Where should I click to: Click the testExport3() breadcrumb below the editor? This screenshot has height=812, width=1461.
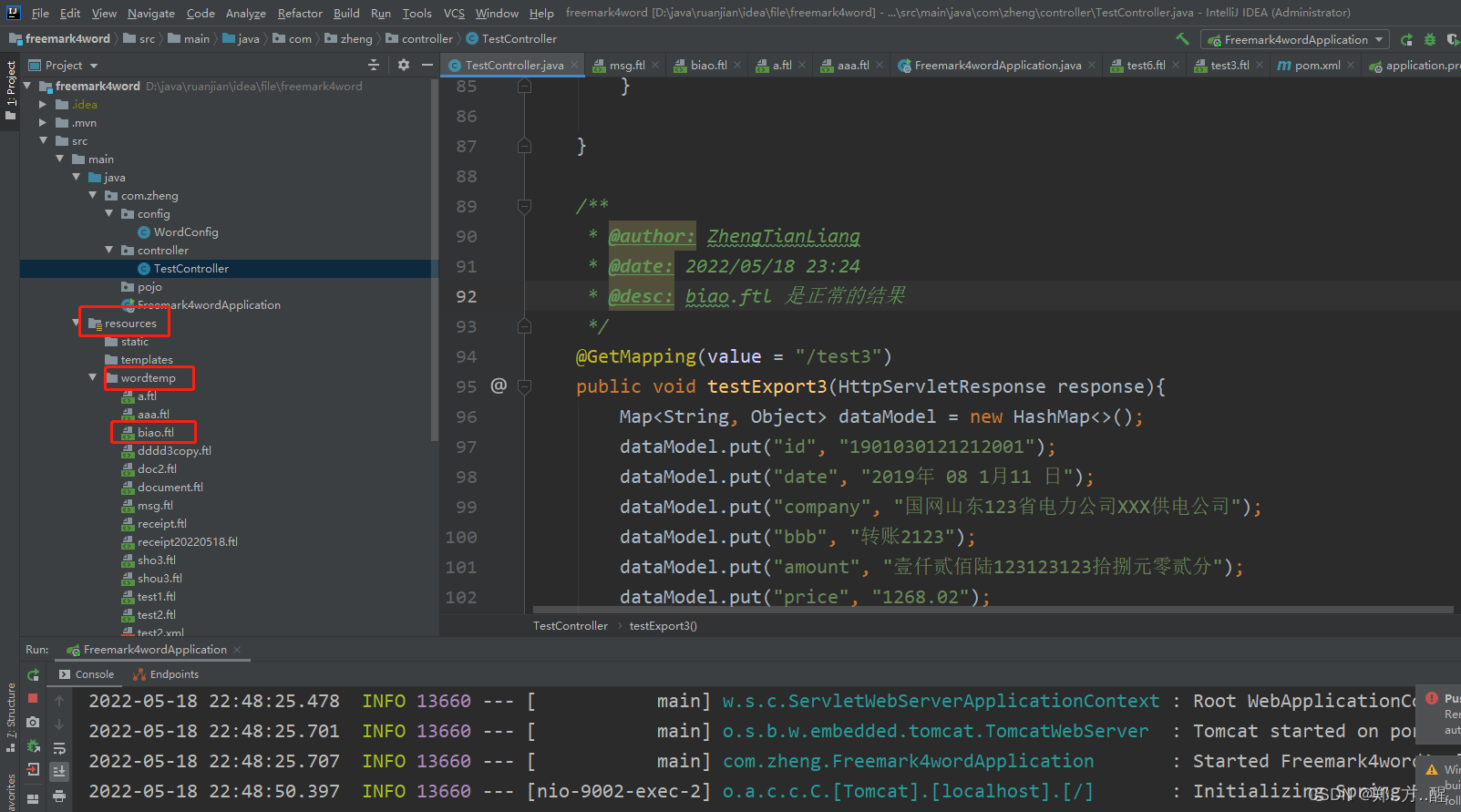(x=663, y=626)
